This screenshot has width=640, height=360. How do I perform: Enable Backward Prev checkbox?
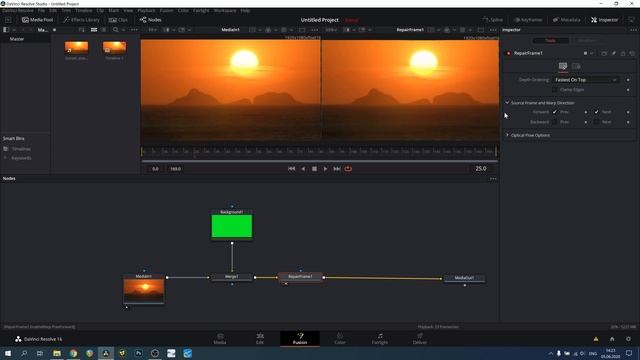555,122
